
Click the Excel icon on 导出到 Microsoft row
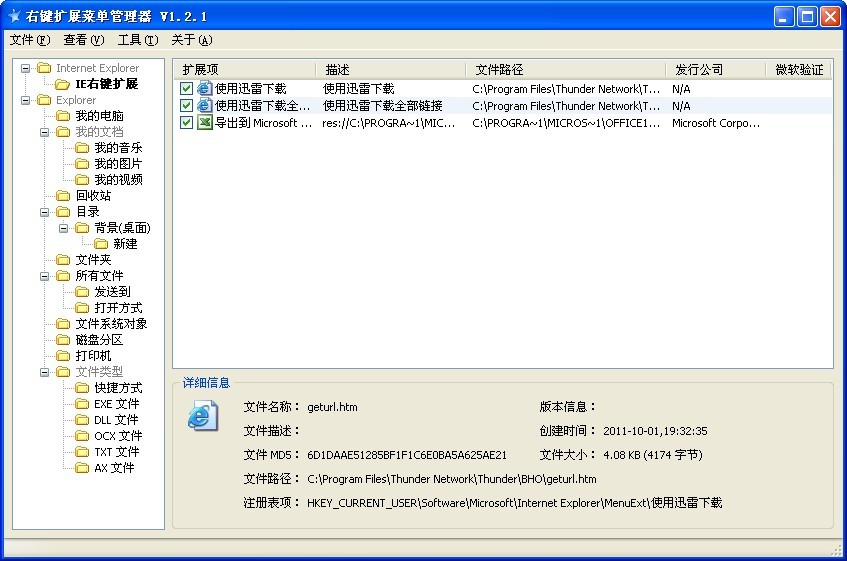point(204,123)
